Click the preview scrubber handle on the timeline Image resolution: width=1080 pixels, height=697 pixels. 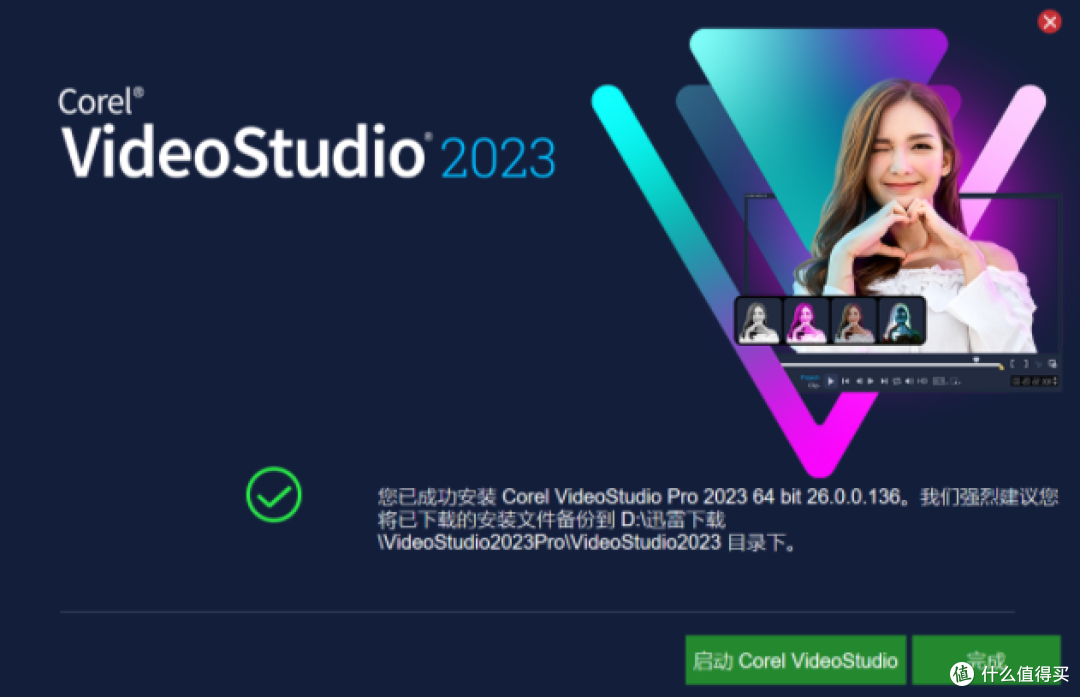(x=976, y=360)
